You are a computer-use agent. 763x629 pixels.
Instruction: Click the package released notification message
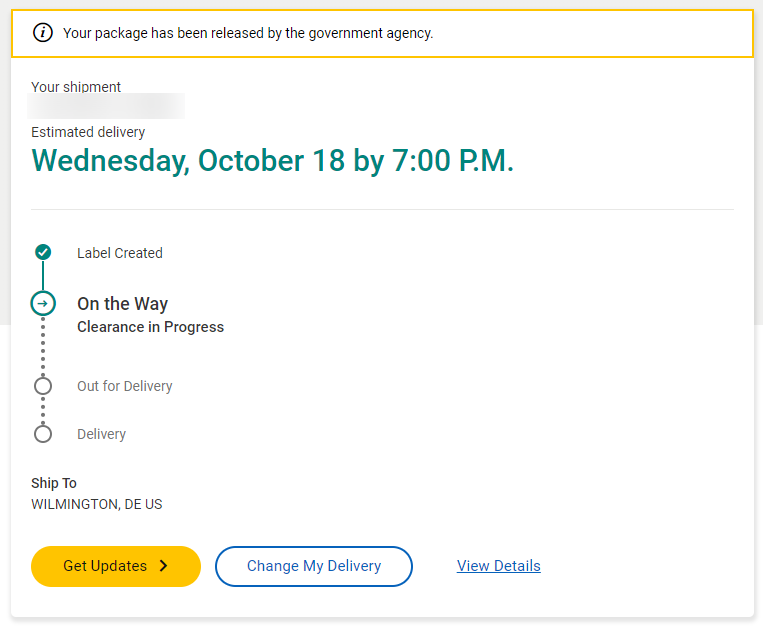coord(248,33)
